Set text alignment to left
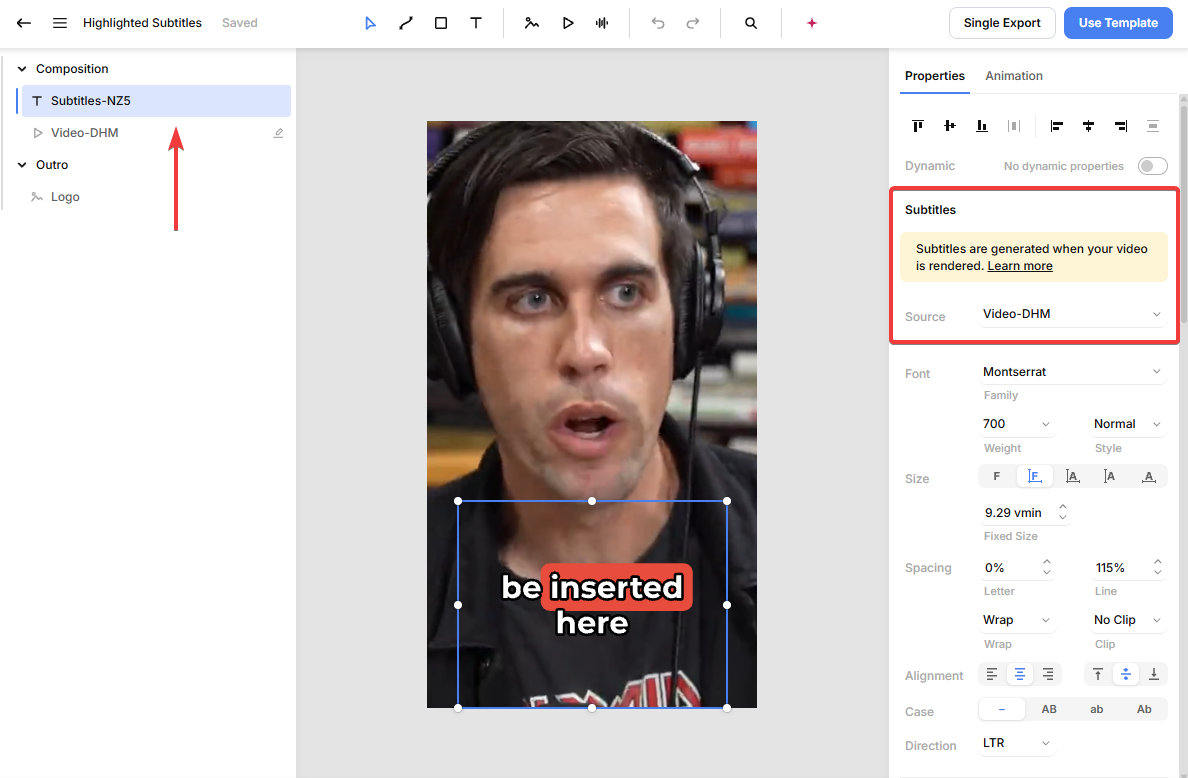Screen dimensions: 1188x778 [992, 673]
